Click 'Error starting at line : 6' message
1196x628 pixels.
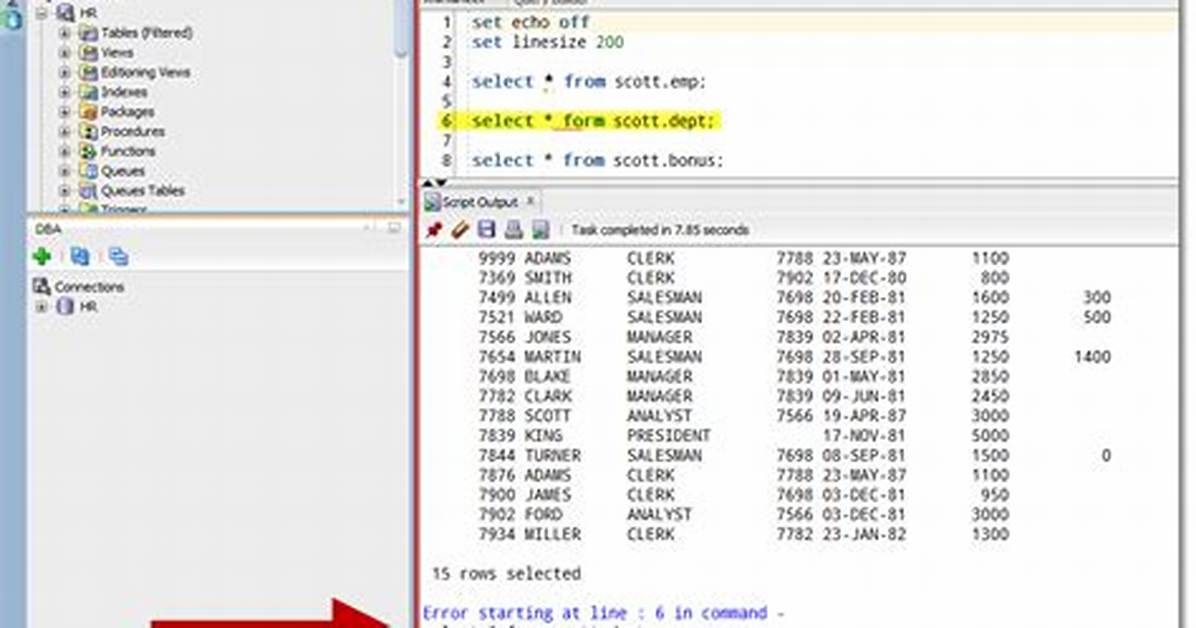click(603, 613)
